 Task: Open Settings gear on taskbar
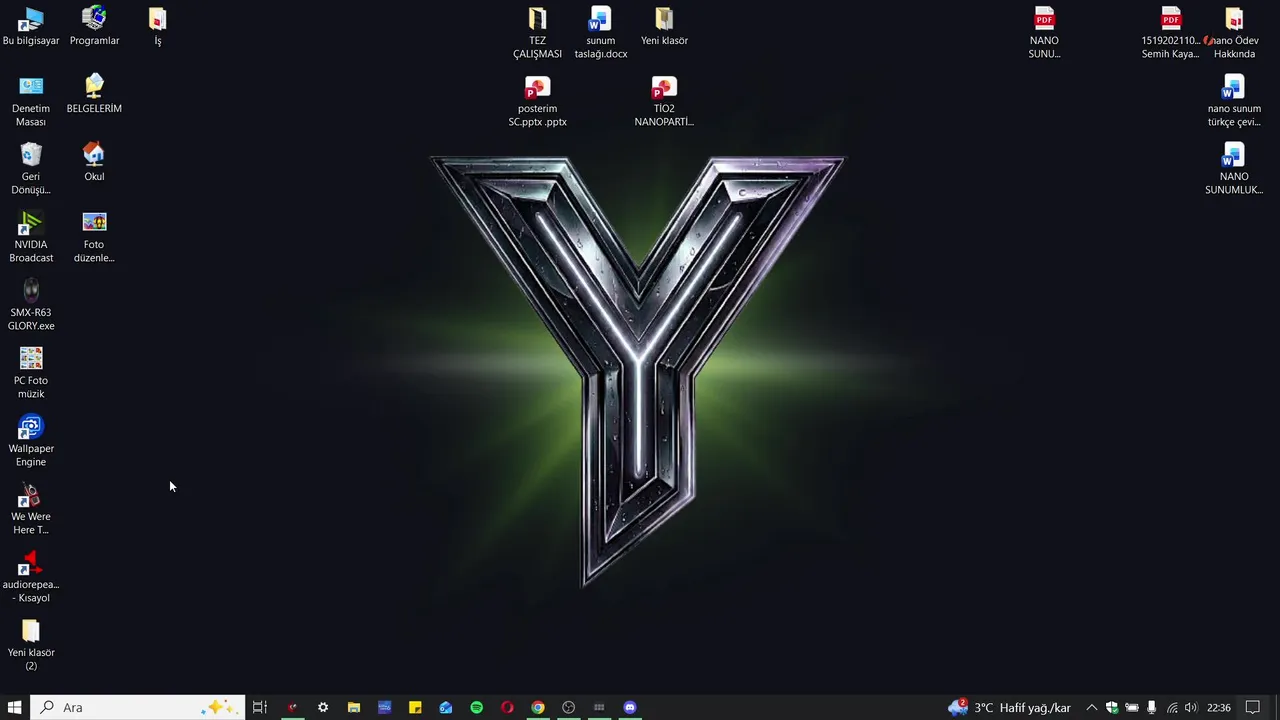point(323,707)
